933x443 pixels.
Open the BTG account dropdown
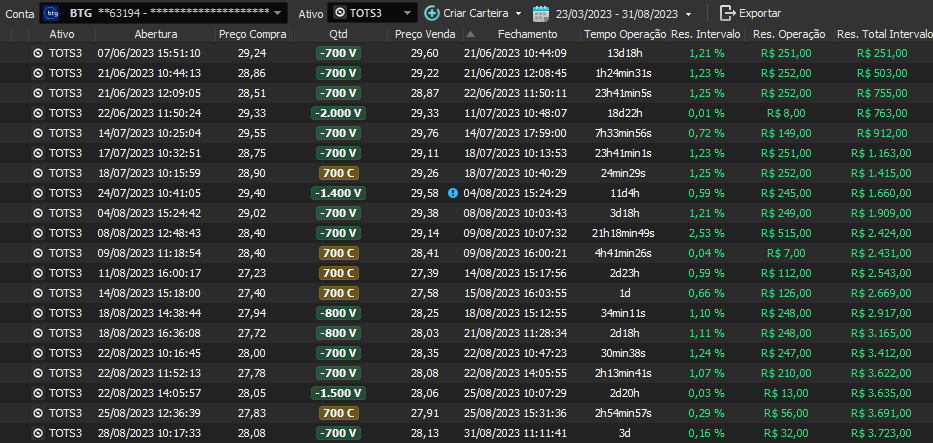(276, 13)
